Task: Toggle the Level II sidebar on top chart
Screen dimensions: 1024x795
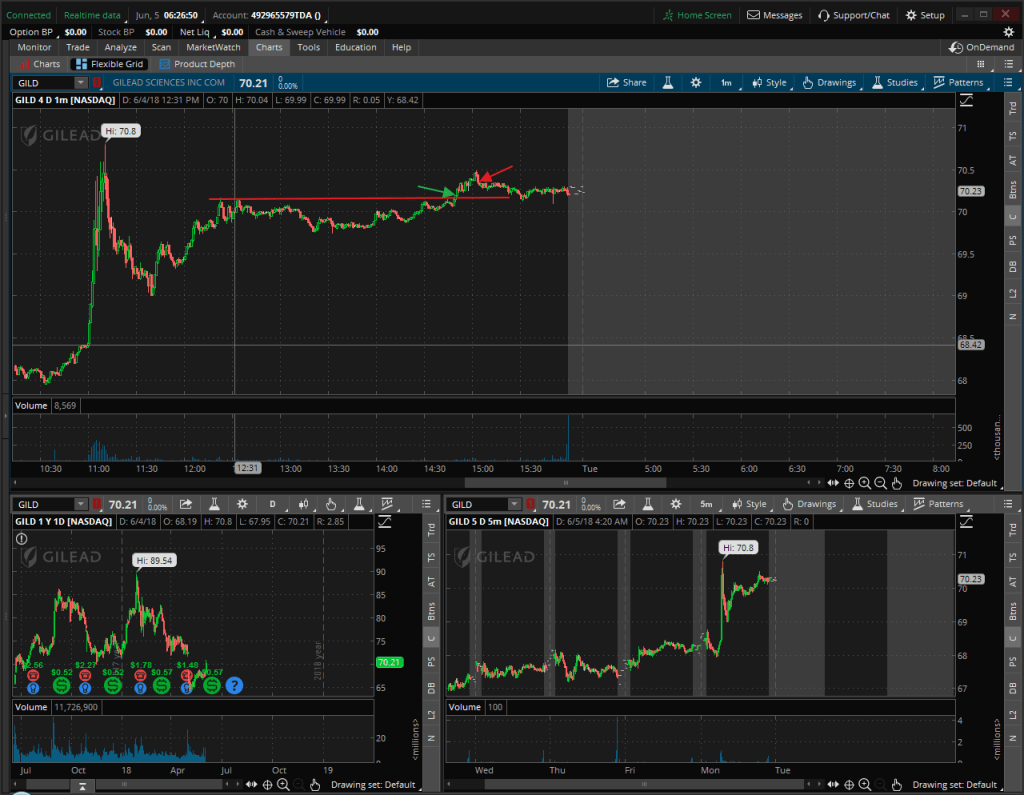Action: pyautogui.click(x=1012, y=290)
